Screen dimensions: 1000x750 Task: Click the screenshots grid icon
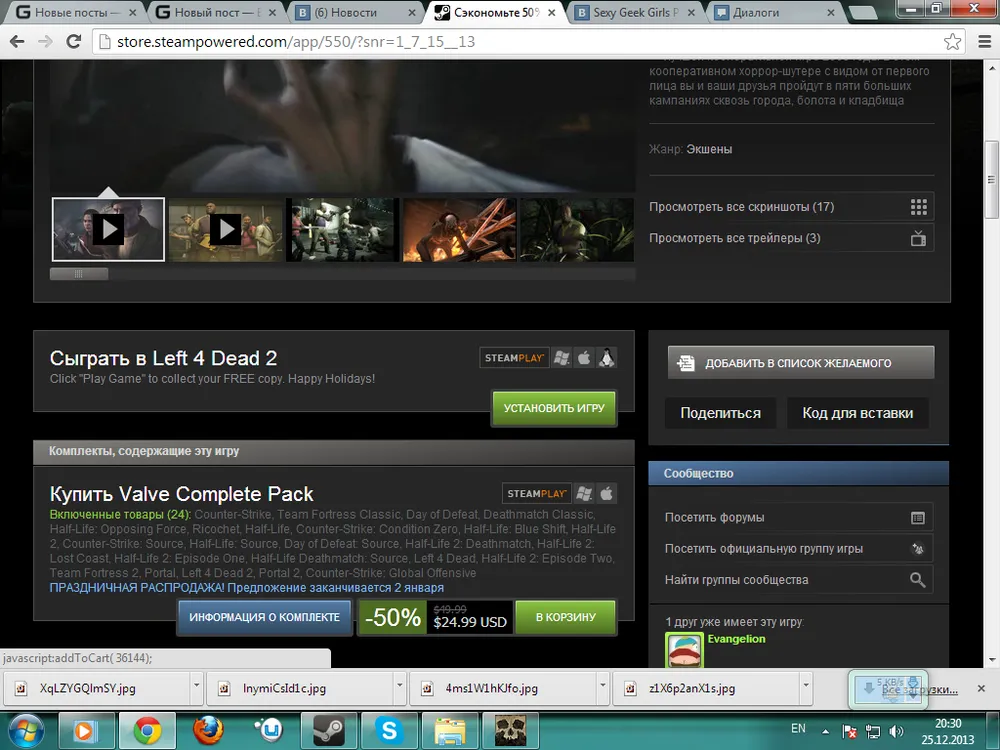(x=918, y=207)
